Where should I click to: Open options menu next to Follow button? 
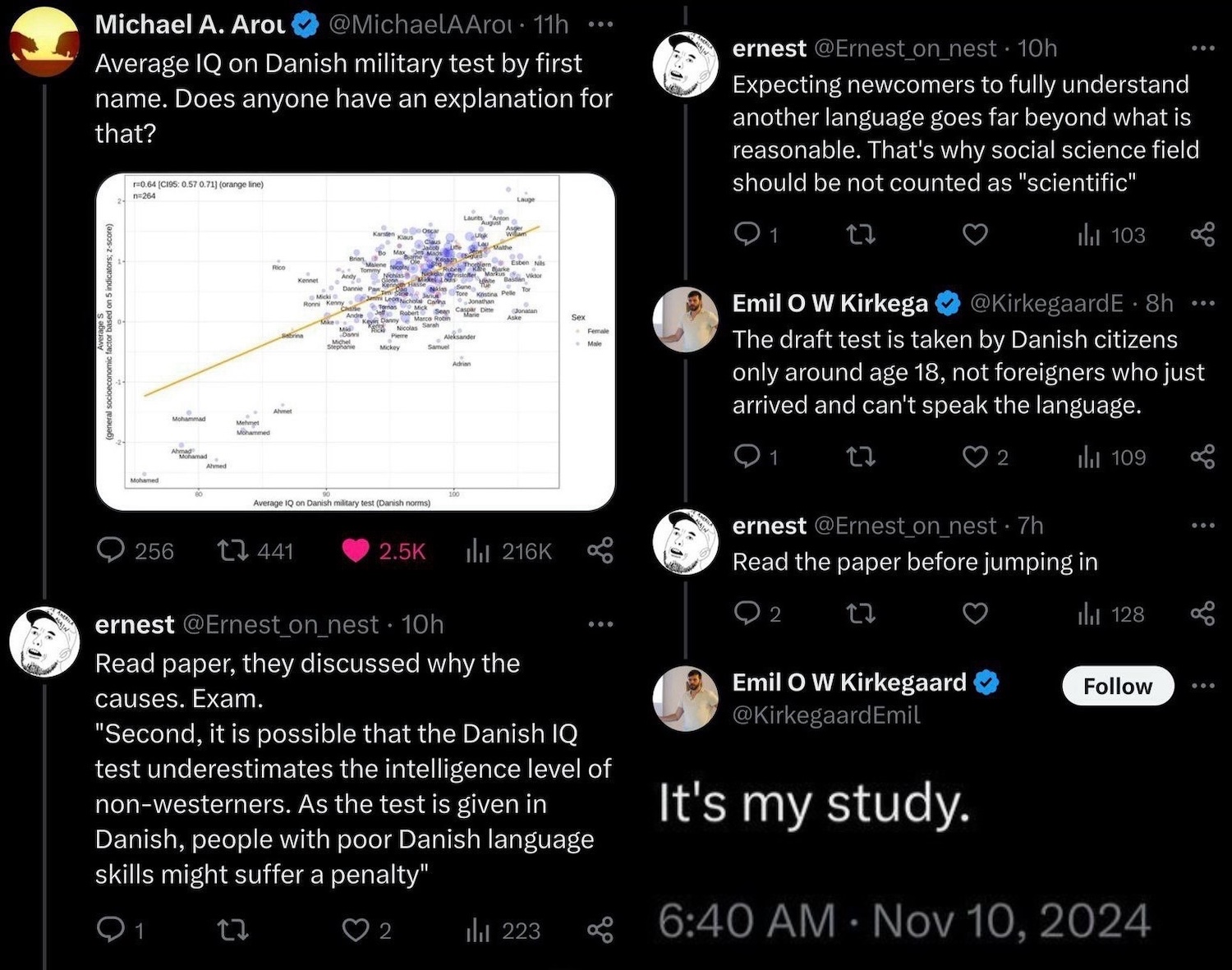click(x=1202, y=686)
